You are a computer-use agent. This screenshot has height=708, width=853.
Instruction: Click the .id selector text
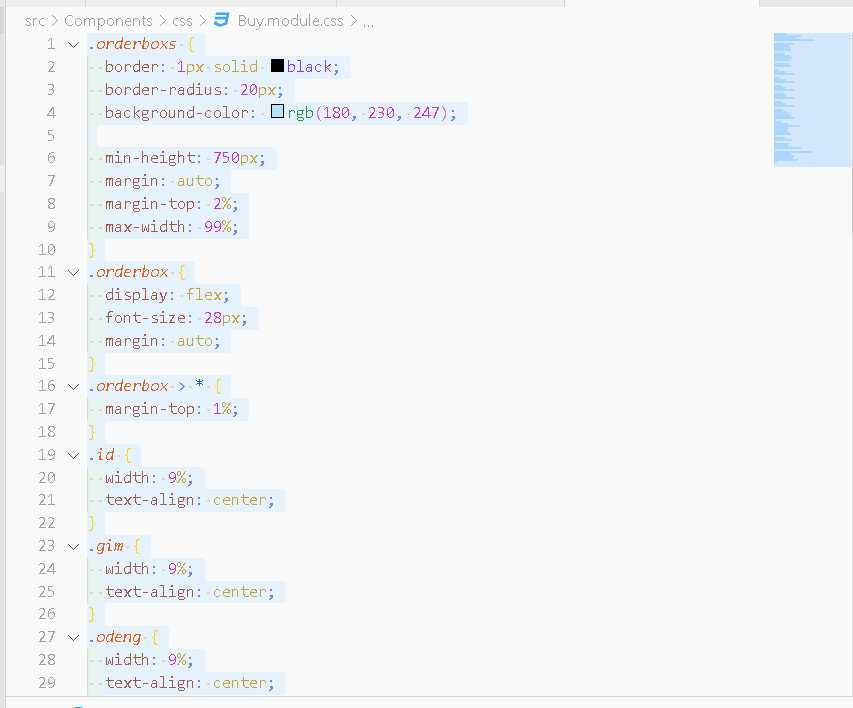(101, 454)
